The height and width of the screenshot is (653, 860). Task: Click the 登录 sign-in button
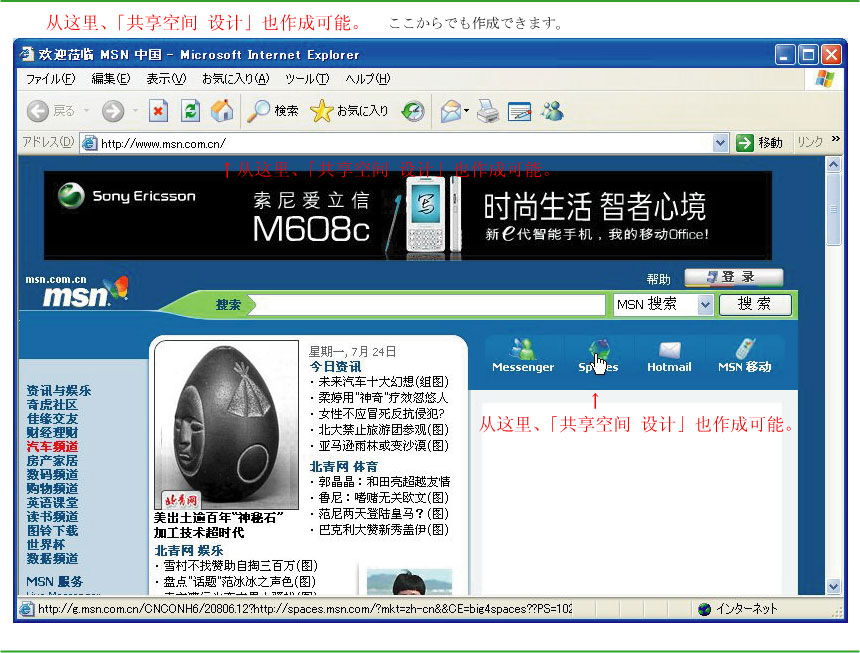(733, 277)
